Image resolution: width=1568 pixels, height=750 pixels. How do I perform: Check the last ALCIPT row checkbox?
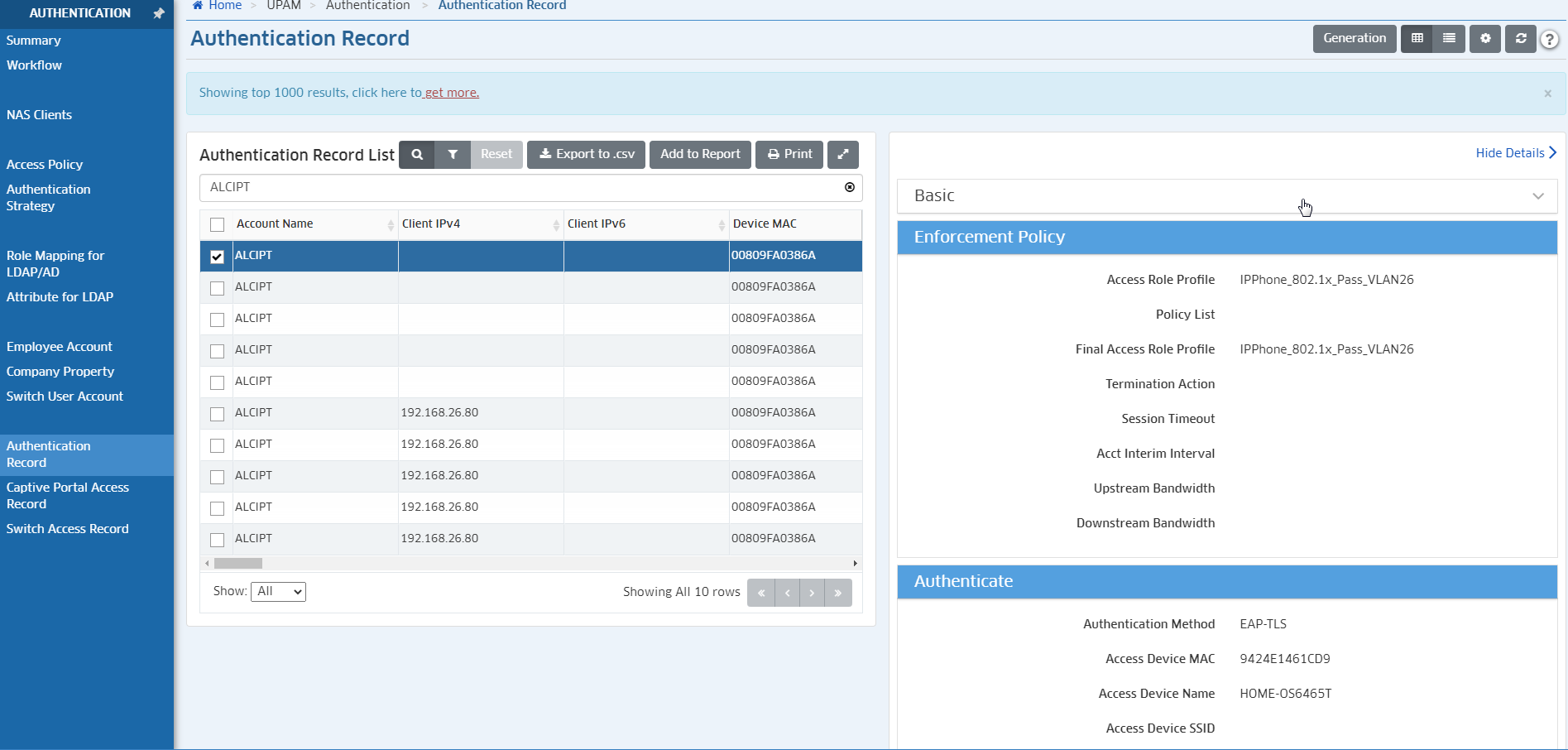(x=217, y=540)
